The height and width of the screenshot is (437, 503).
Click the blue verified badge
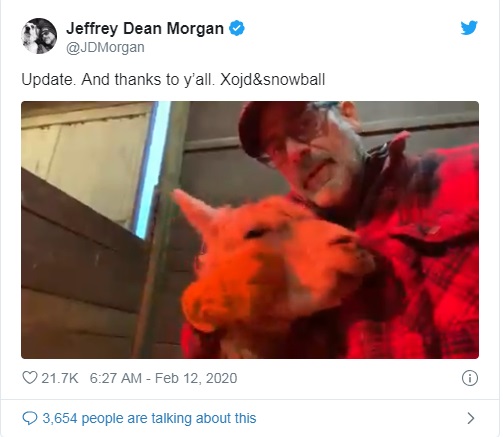tap(237, 28)
